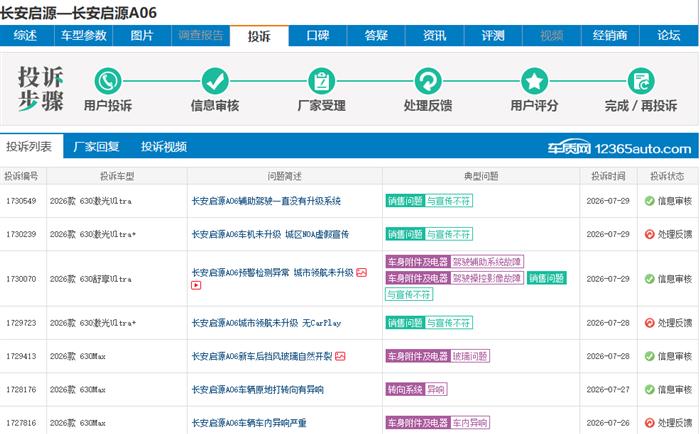The image size is (700, 434).
Task: Open complaint 长安启源A06辅助驾驶一直没有升级系统
Action: [266, 201]
